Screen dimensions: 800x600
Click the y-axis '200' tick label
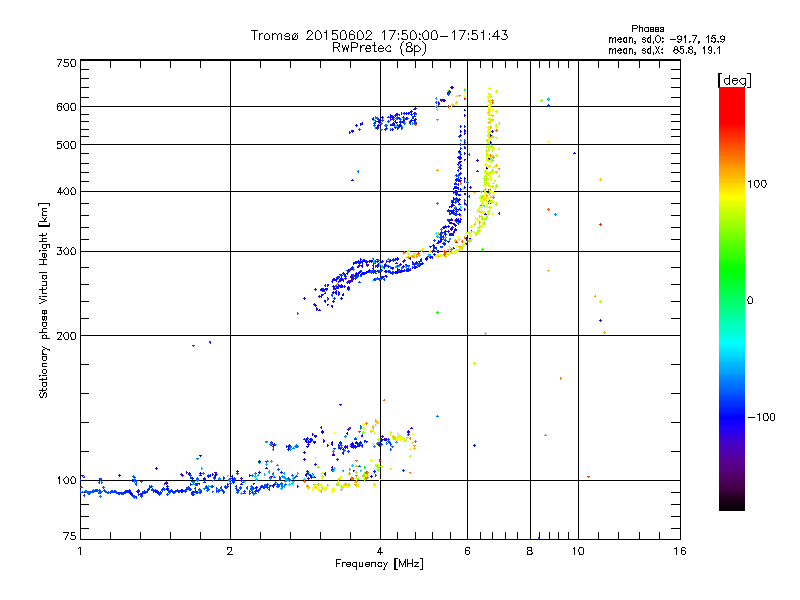click(66, 336)
